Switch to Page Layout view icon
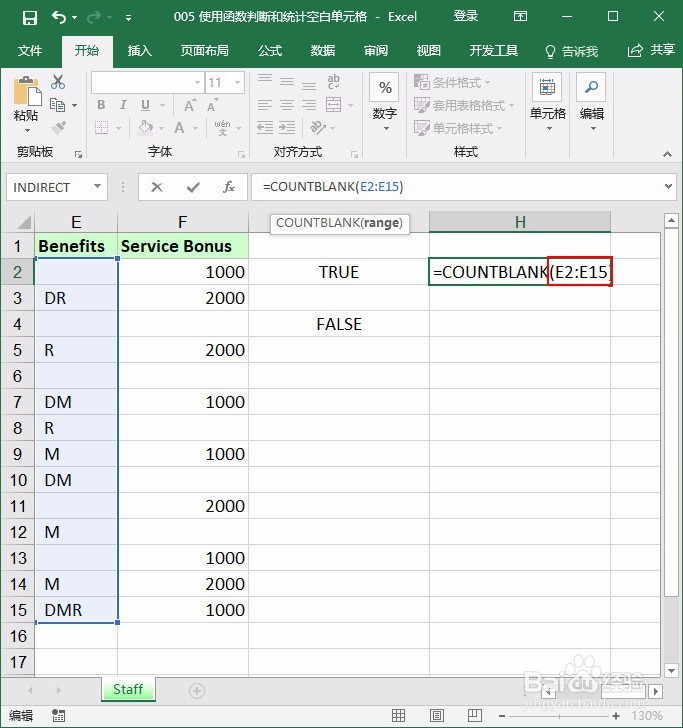683x728 pixels. [x=436, y=715]
